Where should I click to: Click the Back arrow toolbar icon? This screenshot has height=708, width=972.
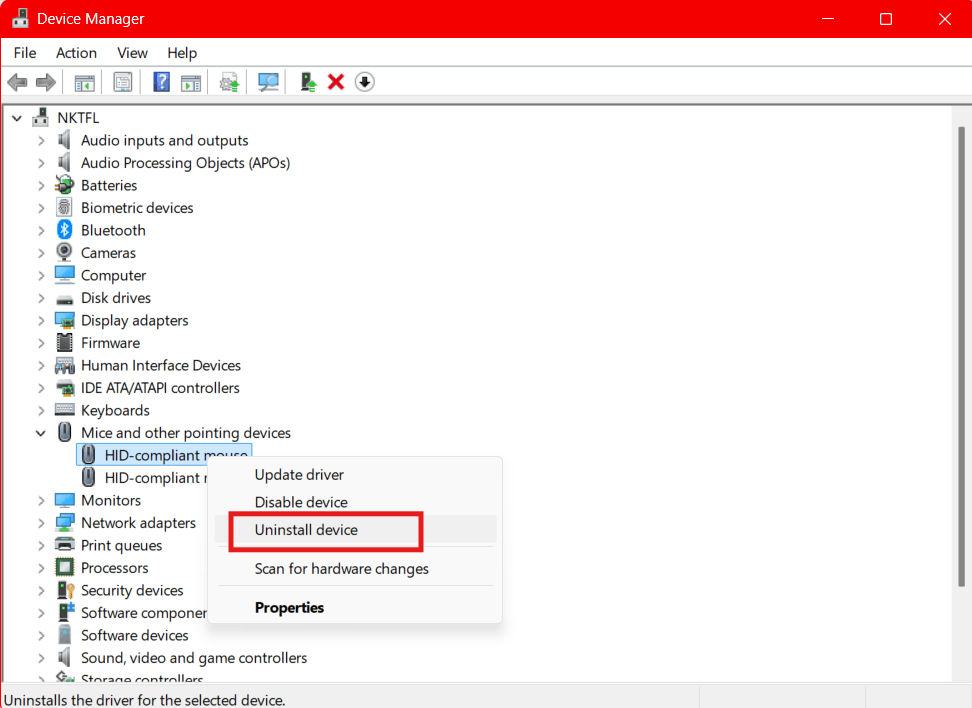[17, 82]
